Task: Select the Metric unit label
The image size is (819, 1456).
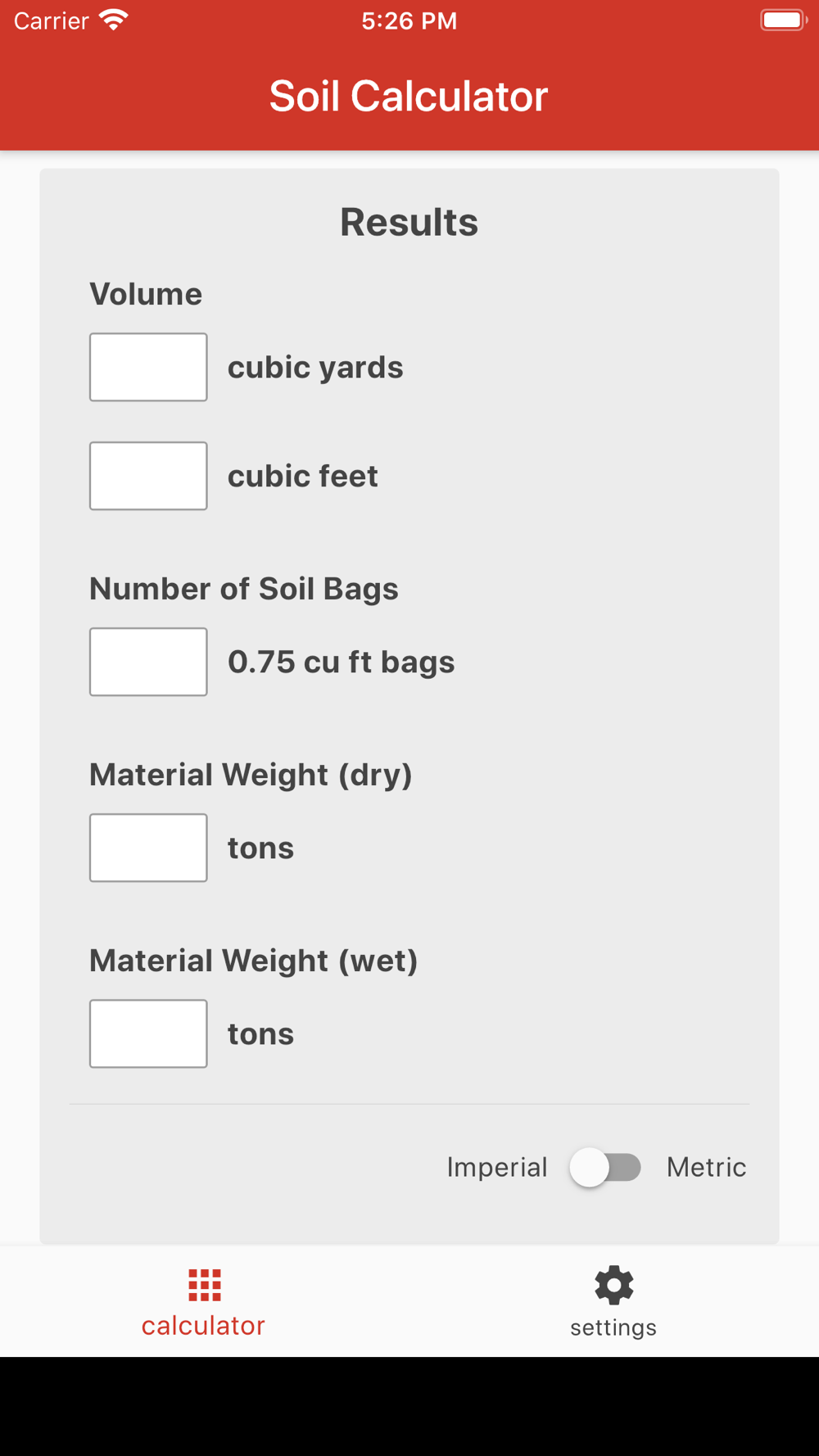Action: (706, 1167)
